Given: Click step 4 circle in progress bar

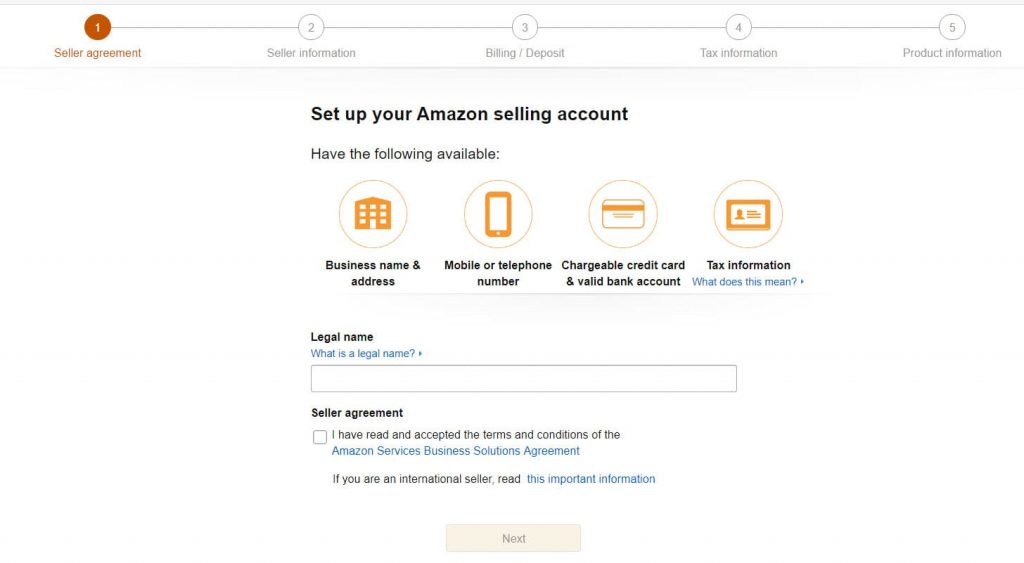Looking at the screenshot, I should [x=738, y=27].
